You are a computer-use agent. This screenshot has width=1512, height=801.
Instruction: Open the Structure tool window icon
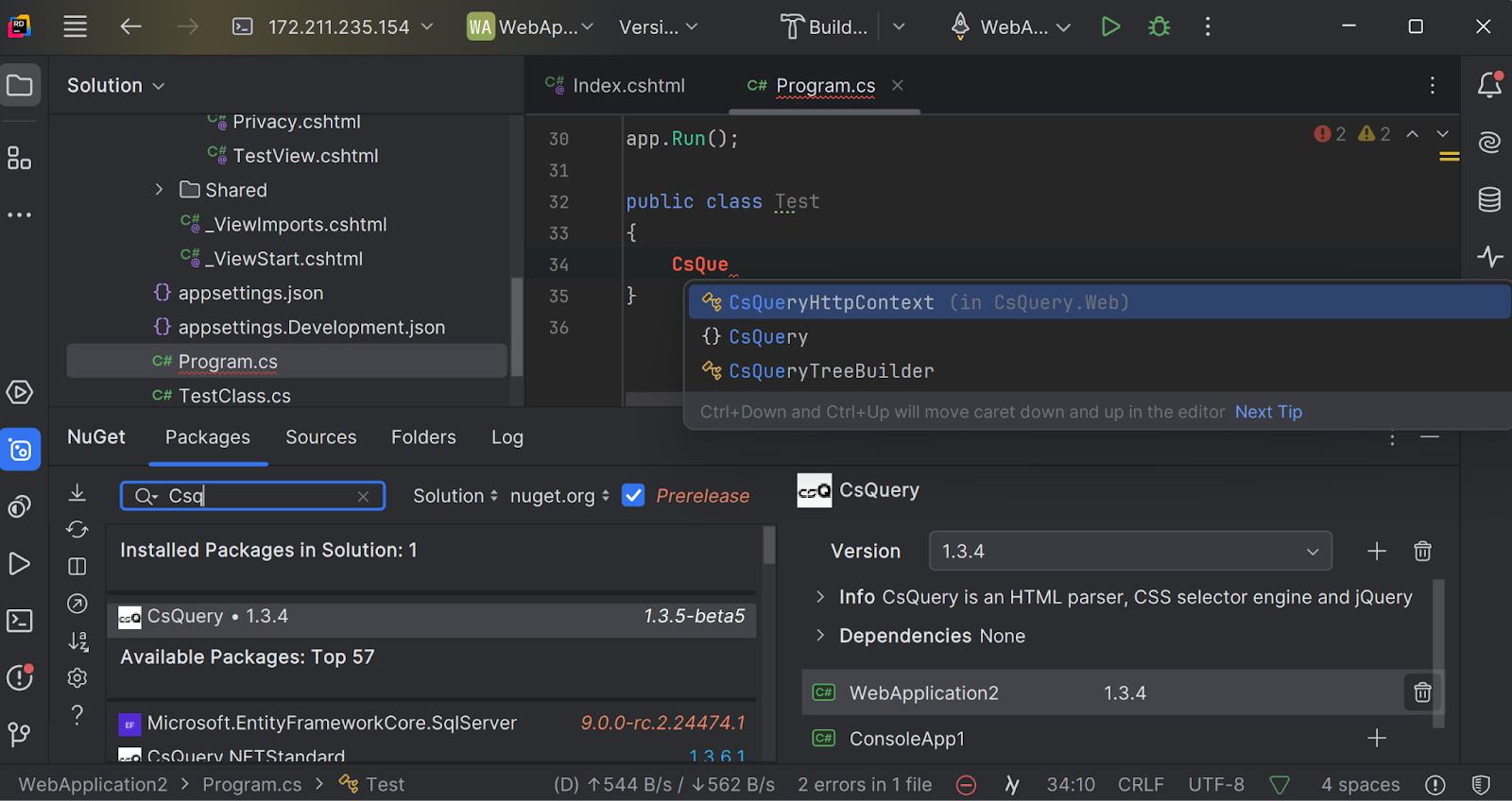pyautogui.click(x=19, y=157)
